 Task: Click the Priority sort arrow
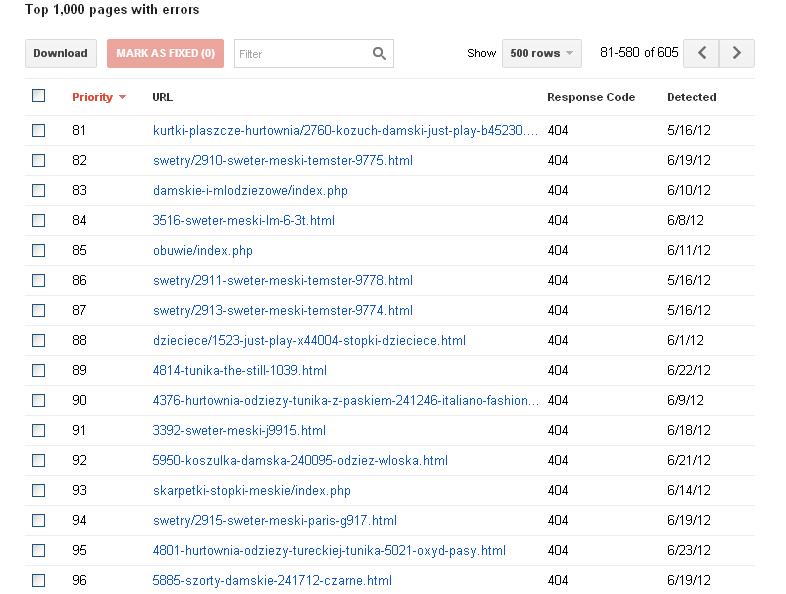122,98
